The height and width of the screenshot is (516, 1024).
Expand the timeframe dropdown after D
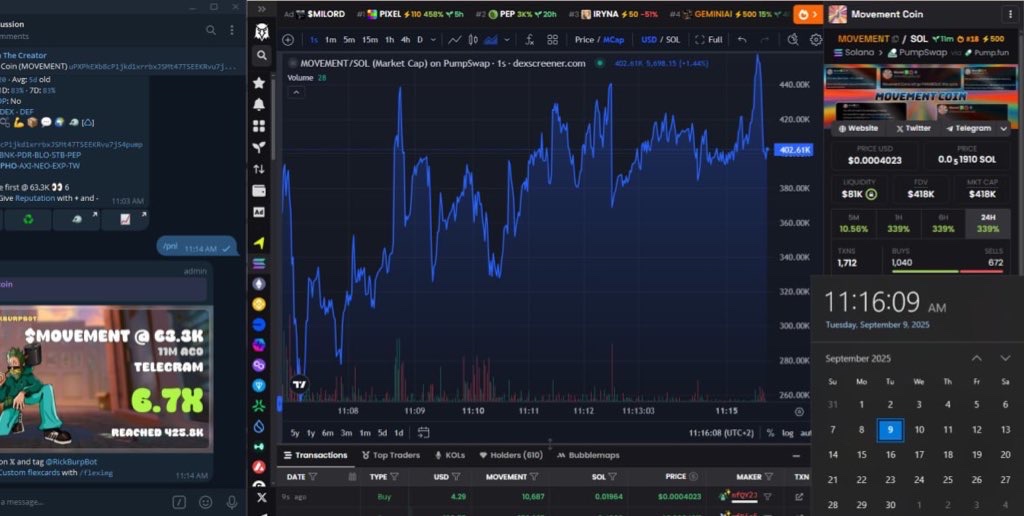point(434,40)
